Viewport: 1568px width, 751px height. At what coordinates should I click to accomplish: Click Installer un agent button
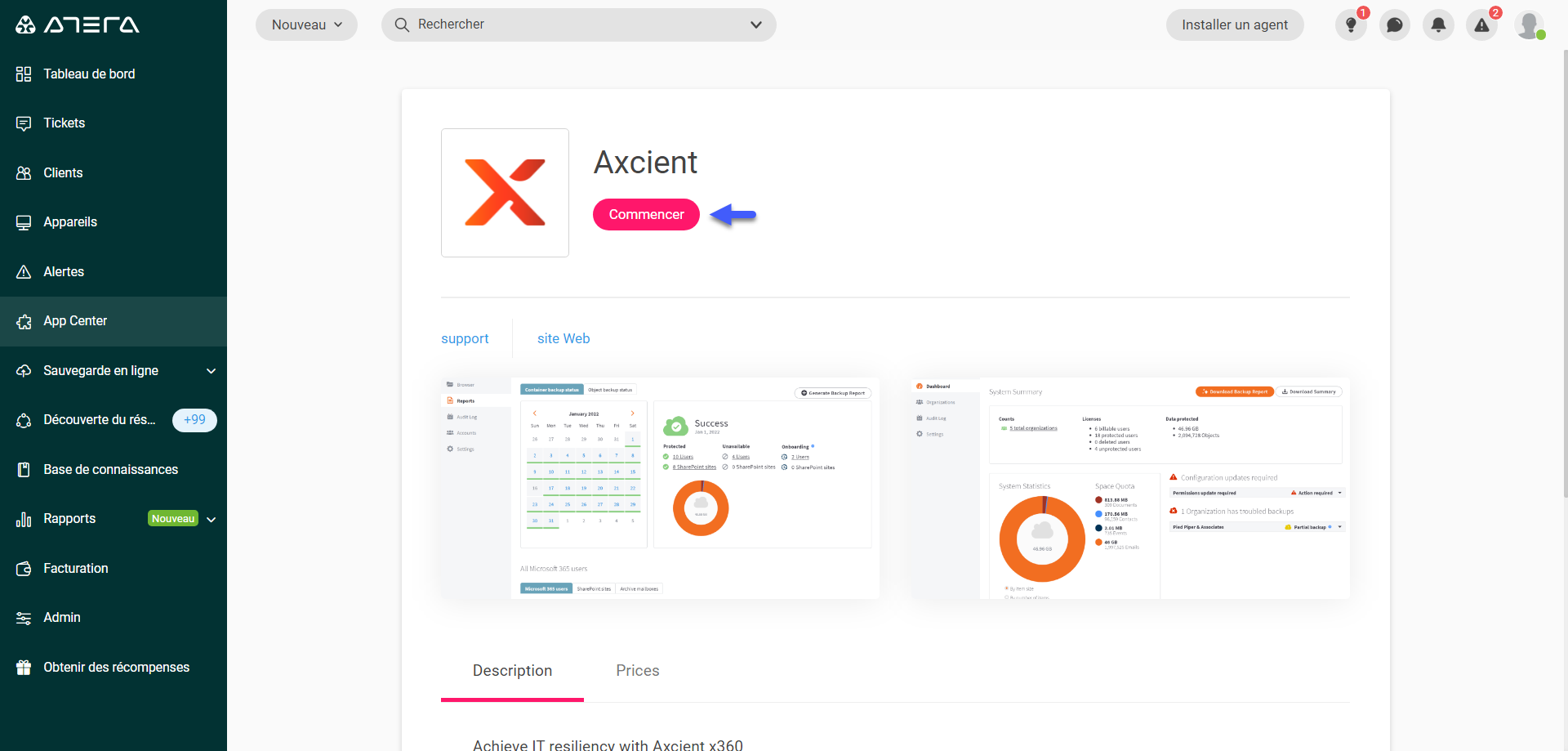(x=1235, y=25)
